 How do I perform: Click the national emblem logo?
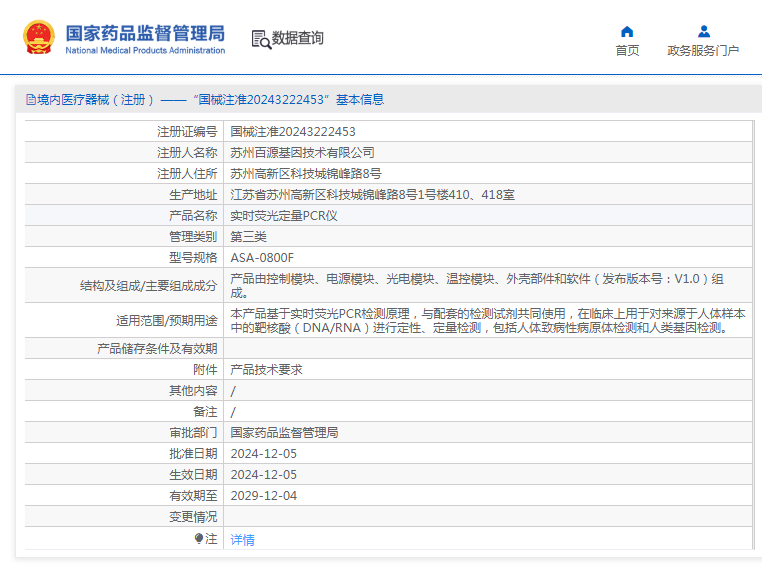click(39, 37)
